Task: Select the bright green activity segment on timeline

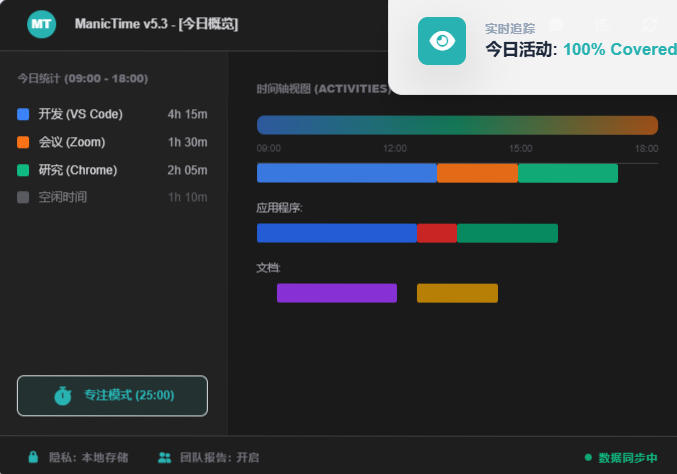Action: click(568, 173)
